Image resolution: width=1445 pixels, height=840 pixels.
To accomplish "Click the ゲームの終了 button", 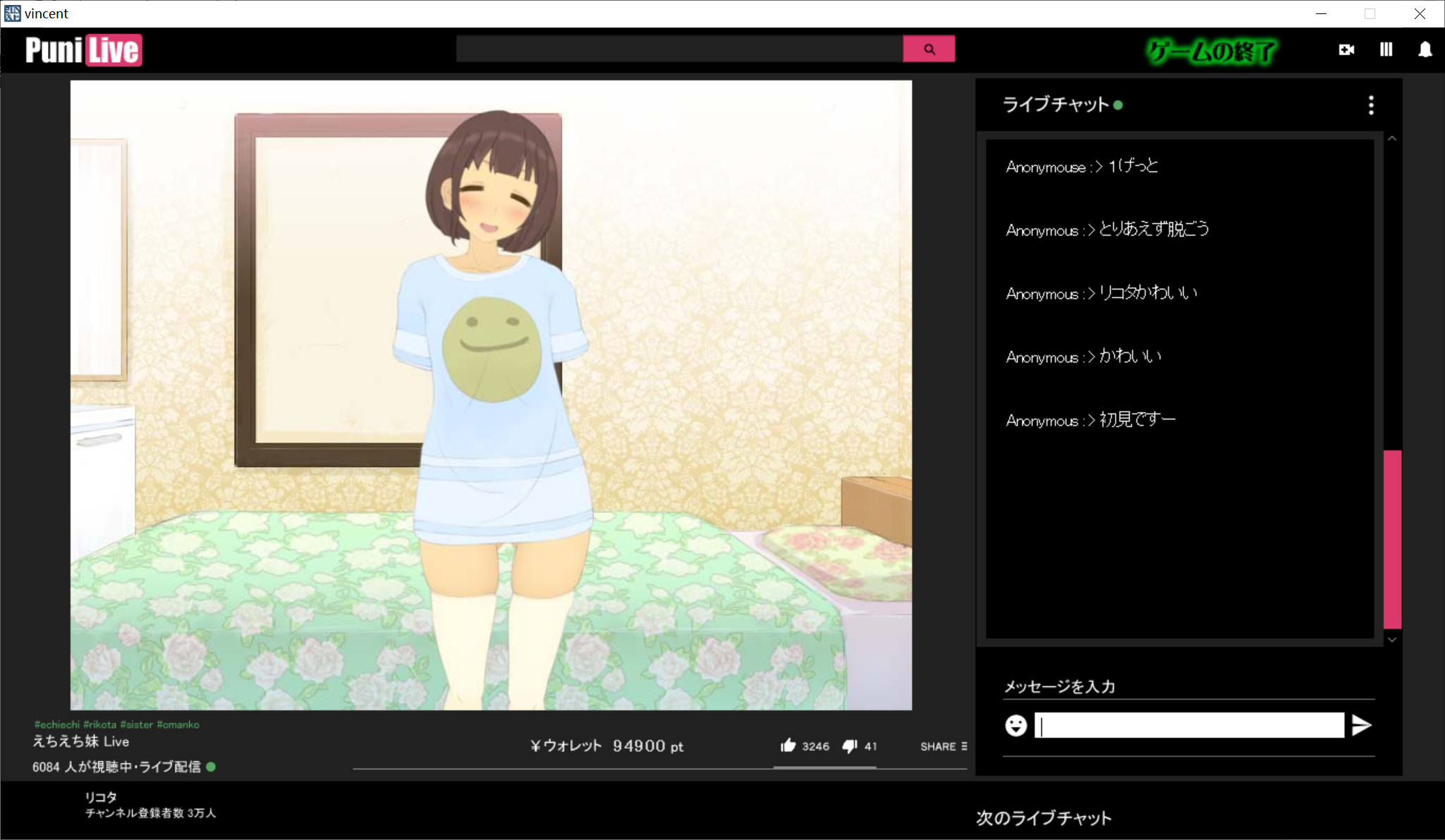I will click(1210, 50).
